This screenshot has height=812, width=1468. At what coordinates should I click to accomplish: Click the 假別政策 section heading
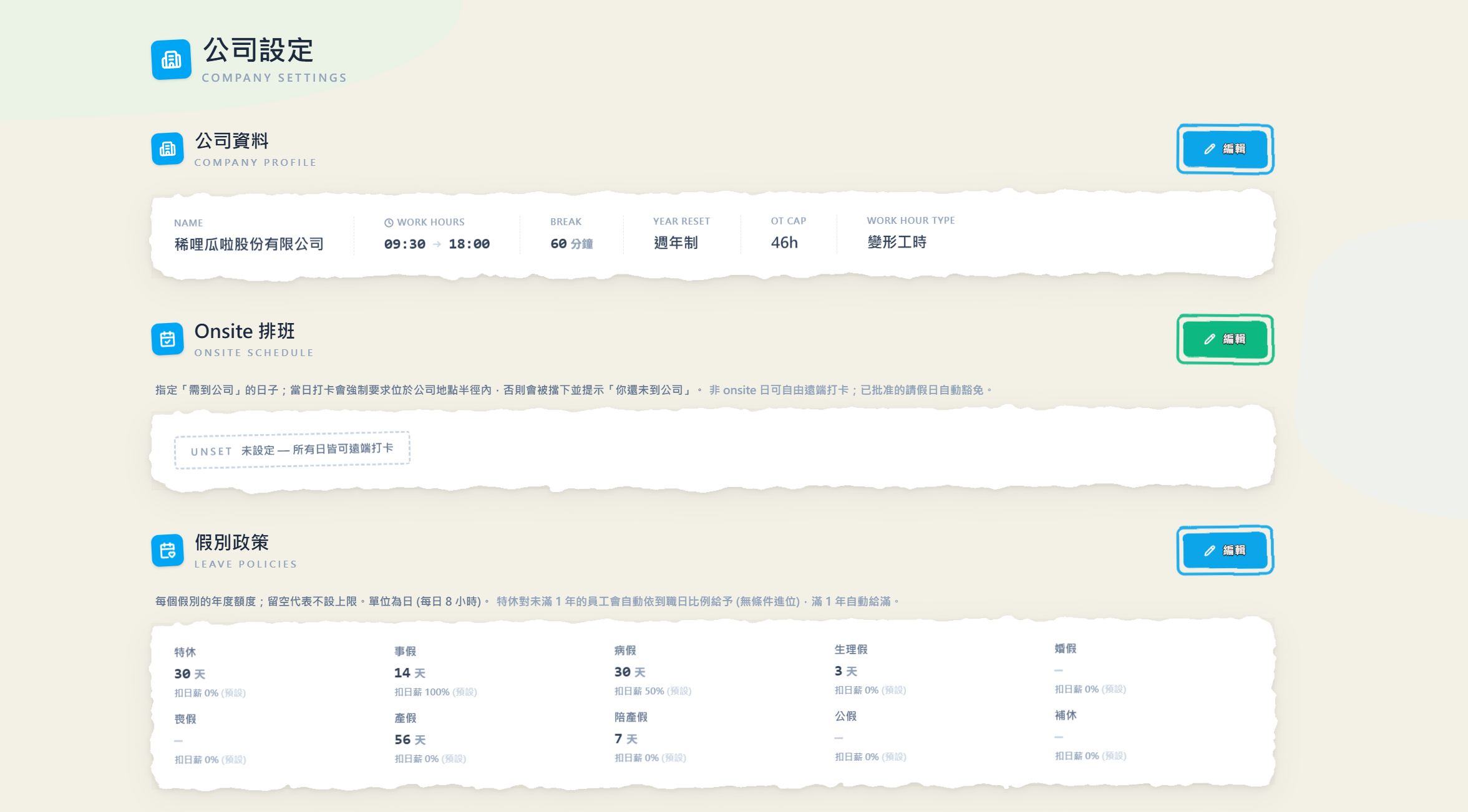point(231,543)
